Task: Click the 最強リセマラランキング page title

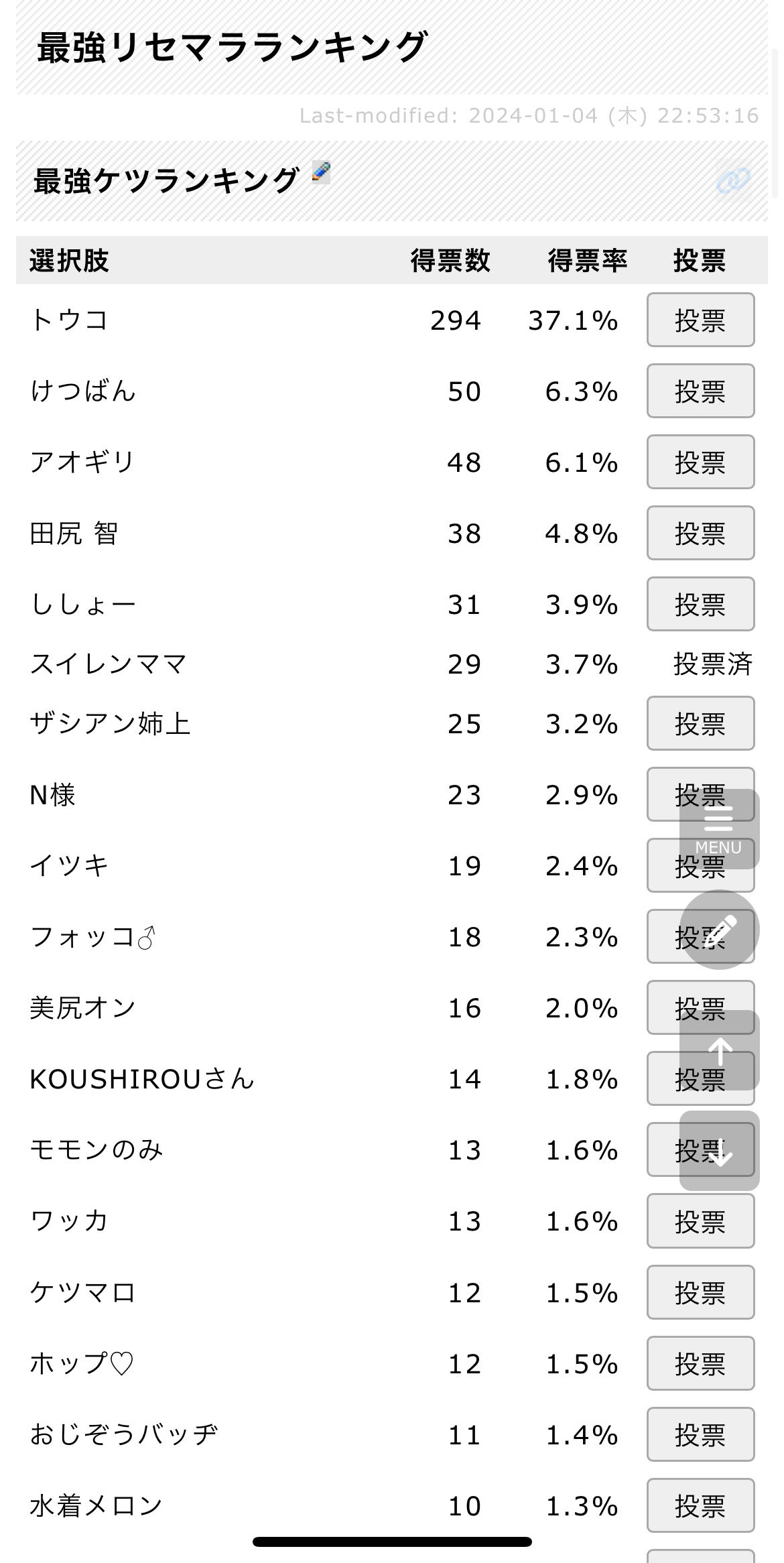Action: point(232,48)
